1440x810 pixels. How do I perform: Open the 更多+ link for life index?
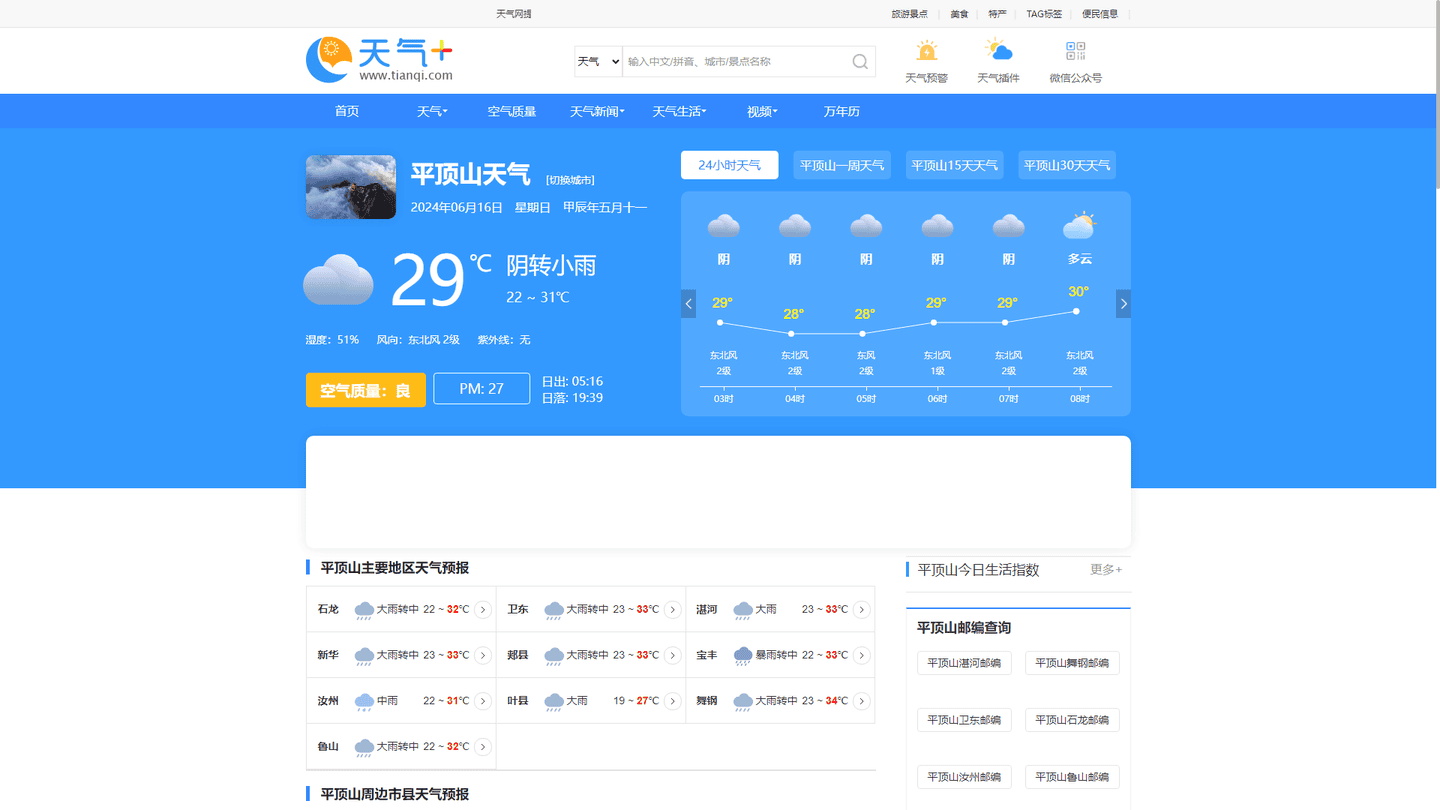tap(1106, 569)
